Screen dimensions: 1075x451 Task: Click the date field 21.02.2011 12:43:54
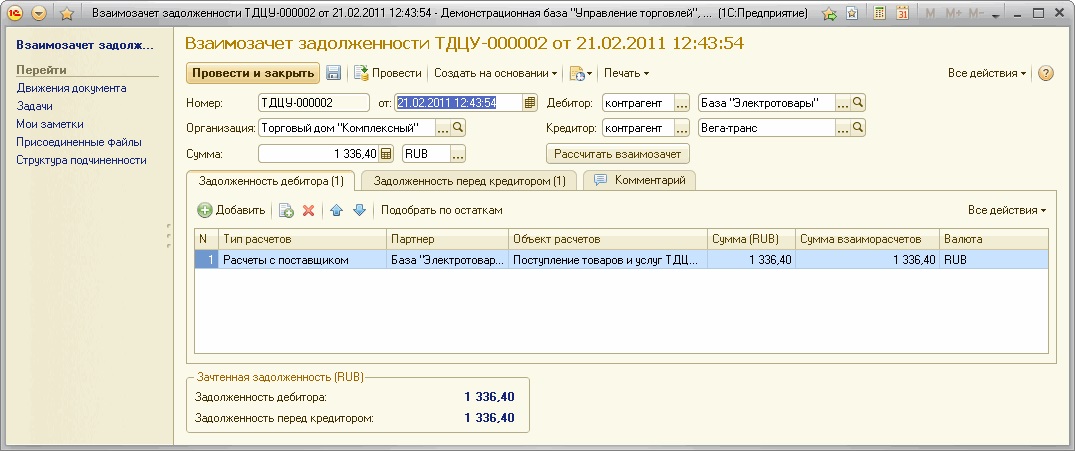pos(457,103)
